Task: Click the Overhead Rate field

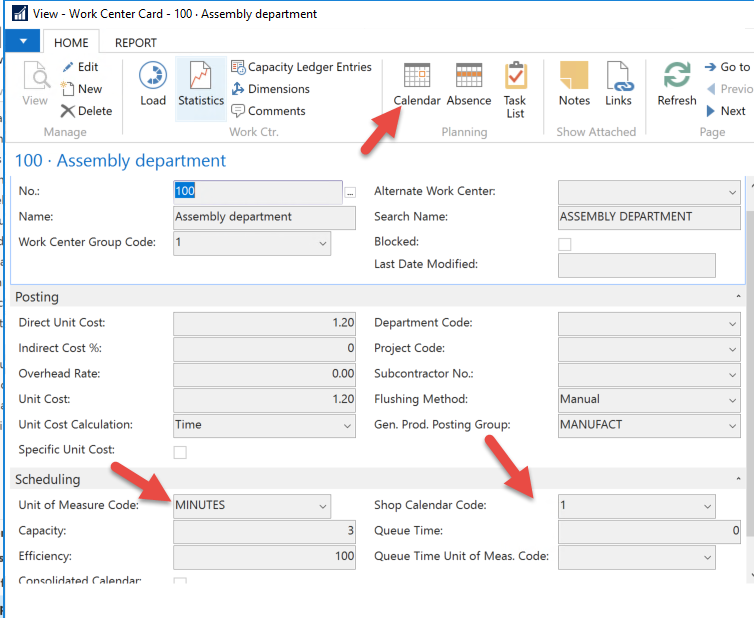Action: (x=264, y=375)
